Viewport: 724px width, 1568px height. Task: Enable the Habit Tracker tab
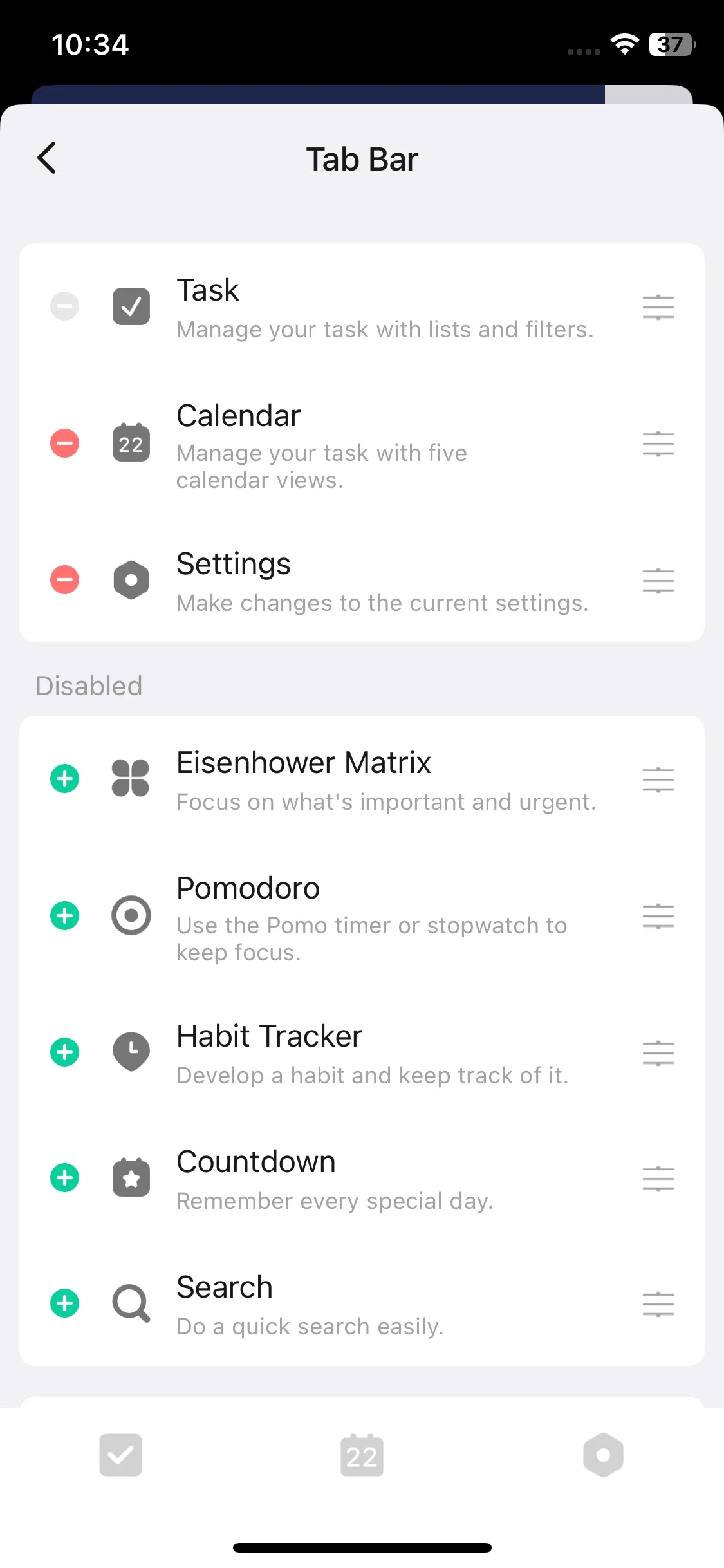coord(65,1052)
